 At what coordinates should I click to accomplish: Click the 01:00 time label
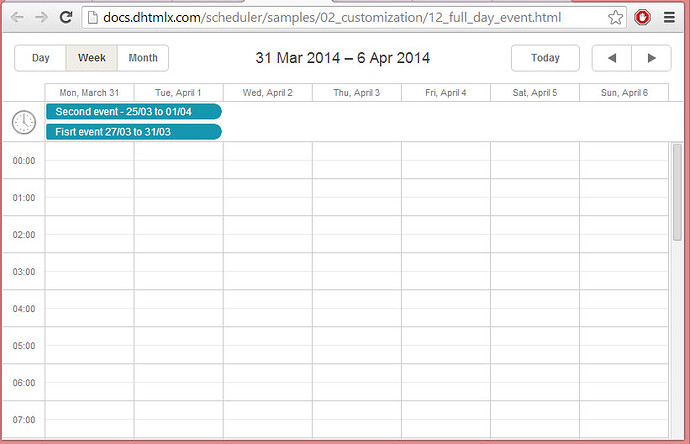pyautogui.click(x=24, y=198)
